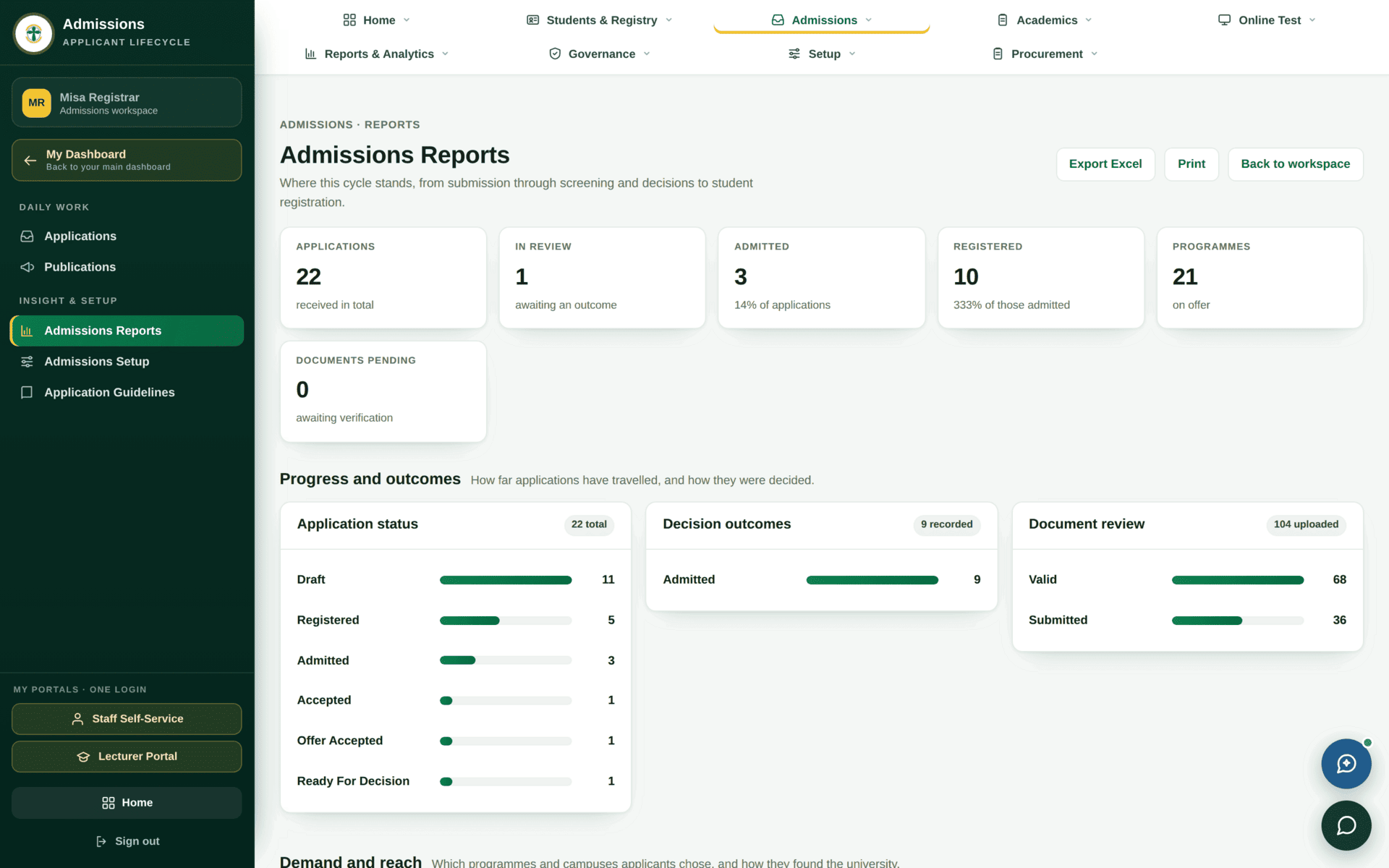The image size is (1389, 868).
Task: Click the Registered 10 summary card
Action: pos(1041,278)
